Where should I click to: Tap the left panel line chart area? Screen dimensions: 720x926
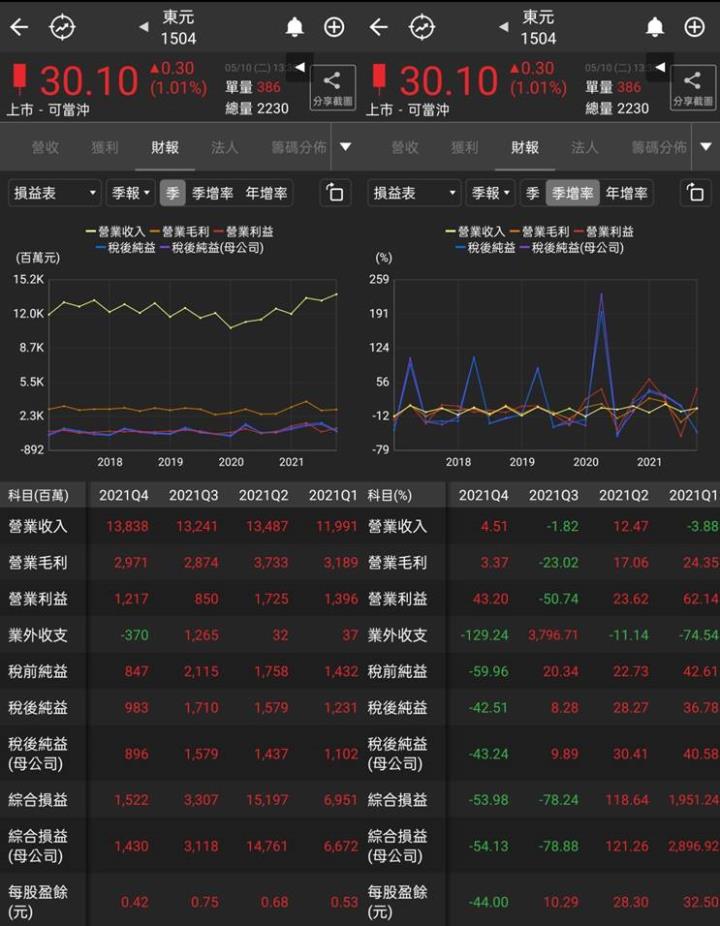coord(193,364)
